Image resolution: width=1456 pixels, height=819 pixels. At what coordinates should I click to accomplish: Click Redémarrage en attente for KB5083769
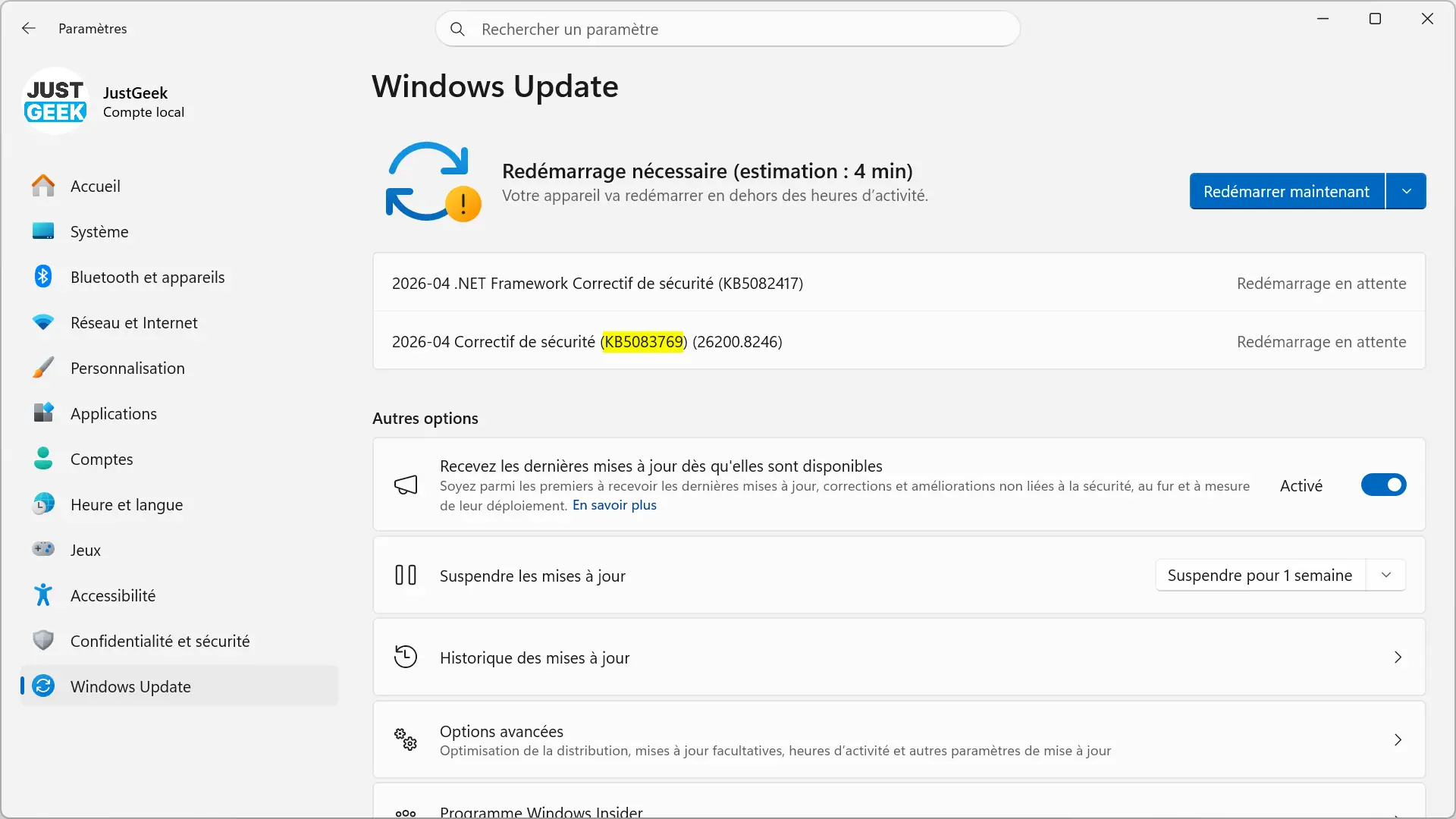click(1322, 342)
